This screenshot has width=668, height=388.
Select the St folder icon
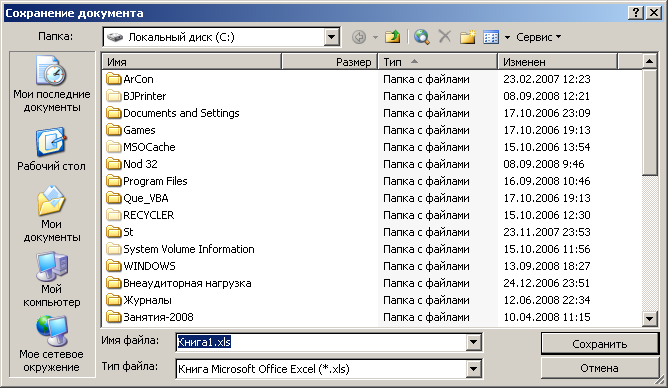(113, 232)
